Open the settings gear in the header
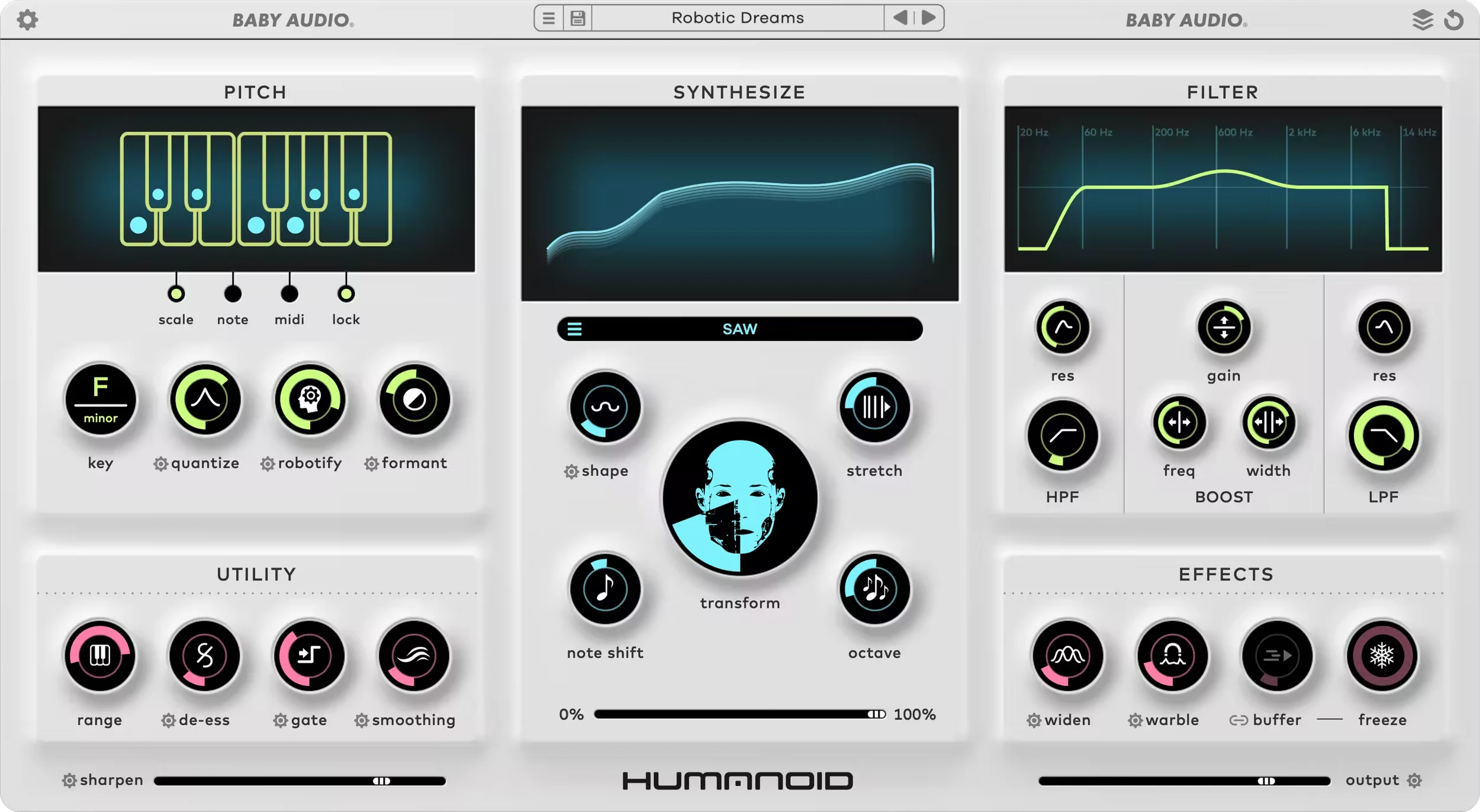Screen dimensions: 1480x812 coord(27,20)
